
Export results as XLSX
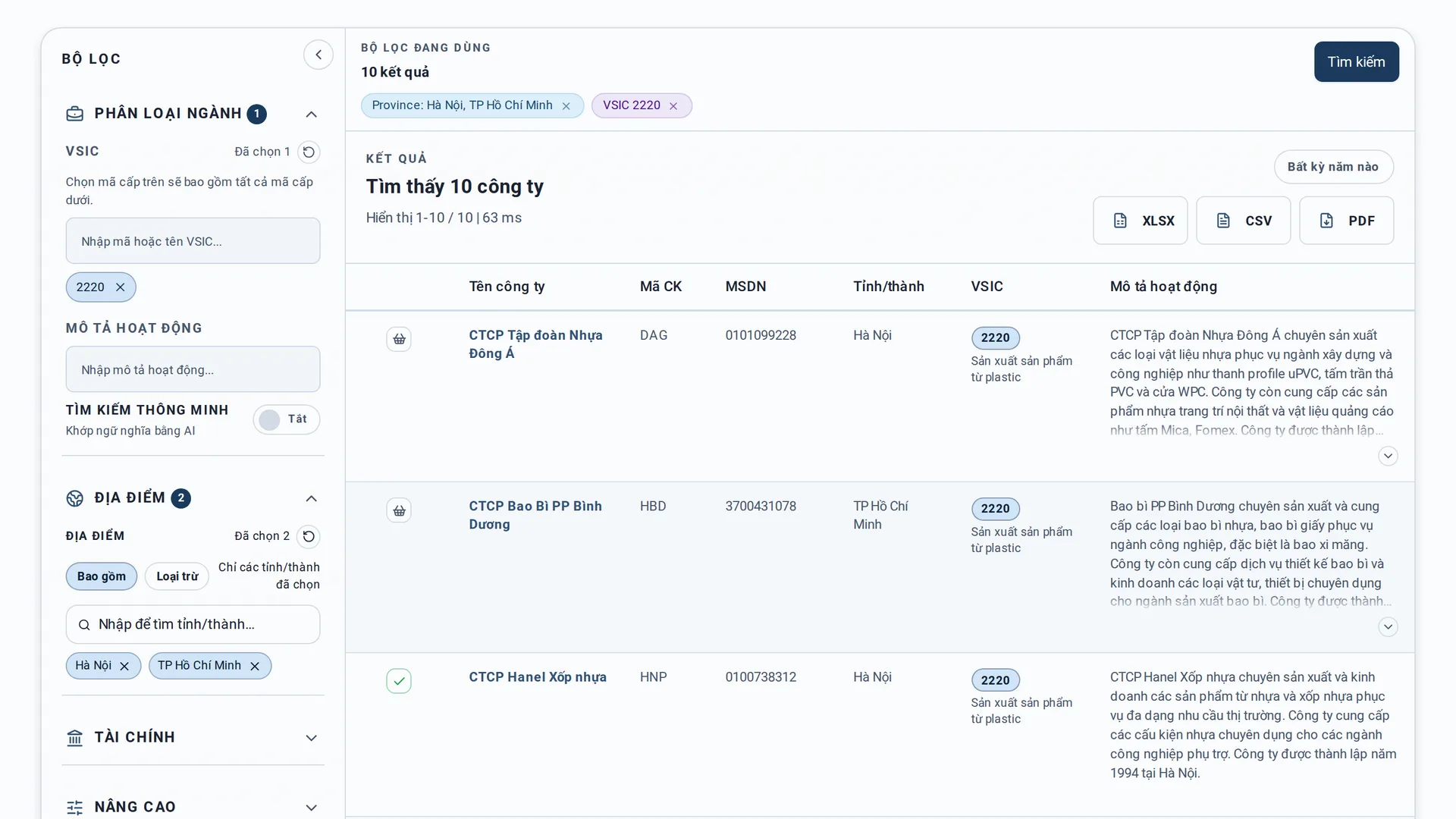[1141, 221]
